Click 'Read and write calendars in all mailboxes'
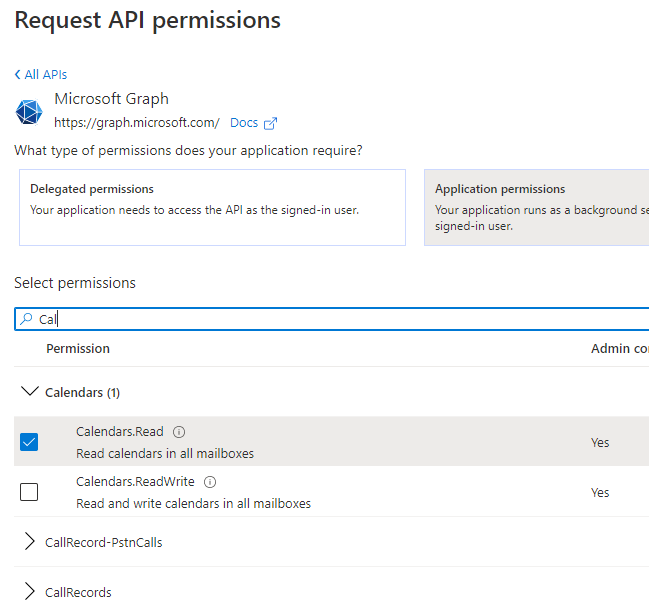Viewport: 649px width, 600px height. (x=193, y=504)
